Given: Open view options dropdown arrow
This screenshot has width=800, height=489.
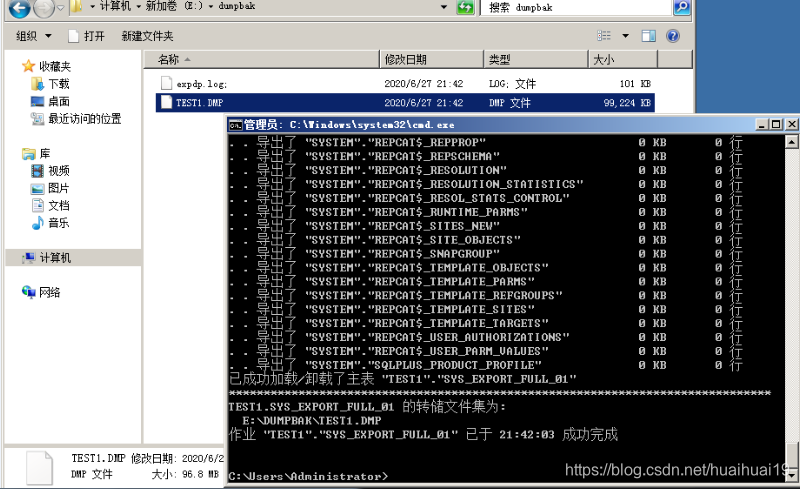Looking at the screenshot, I should (x=626, y=36).
